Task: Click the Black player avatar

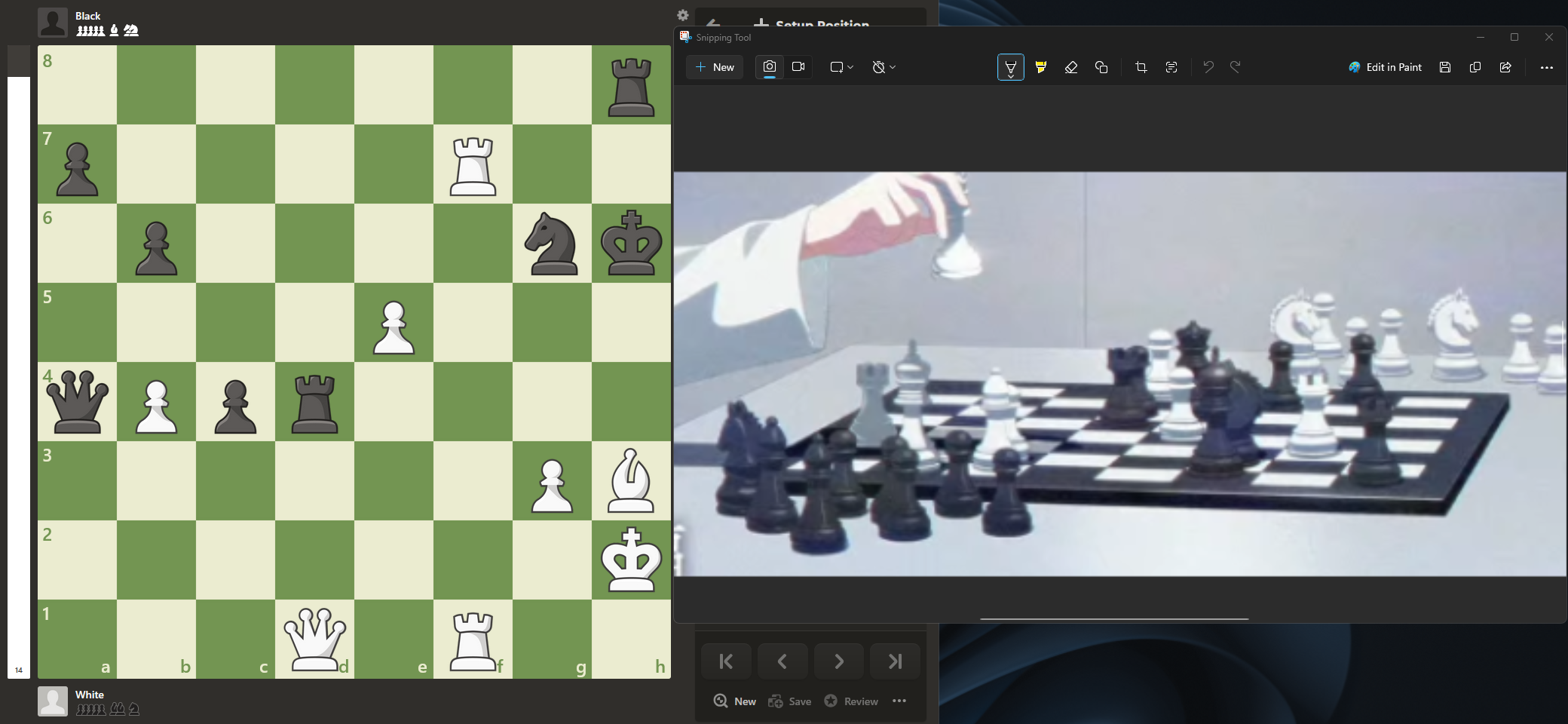Action: [x=53, y=23]
